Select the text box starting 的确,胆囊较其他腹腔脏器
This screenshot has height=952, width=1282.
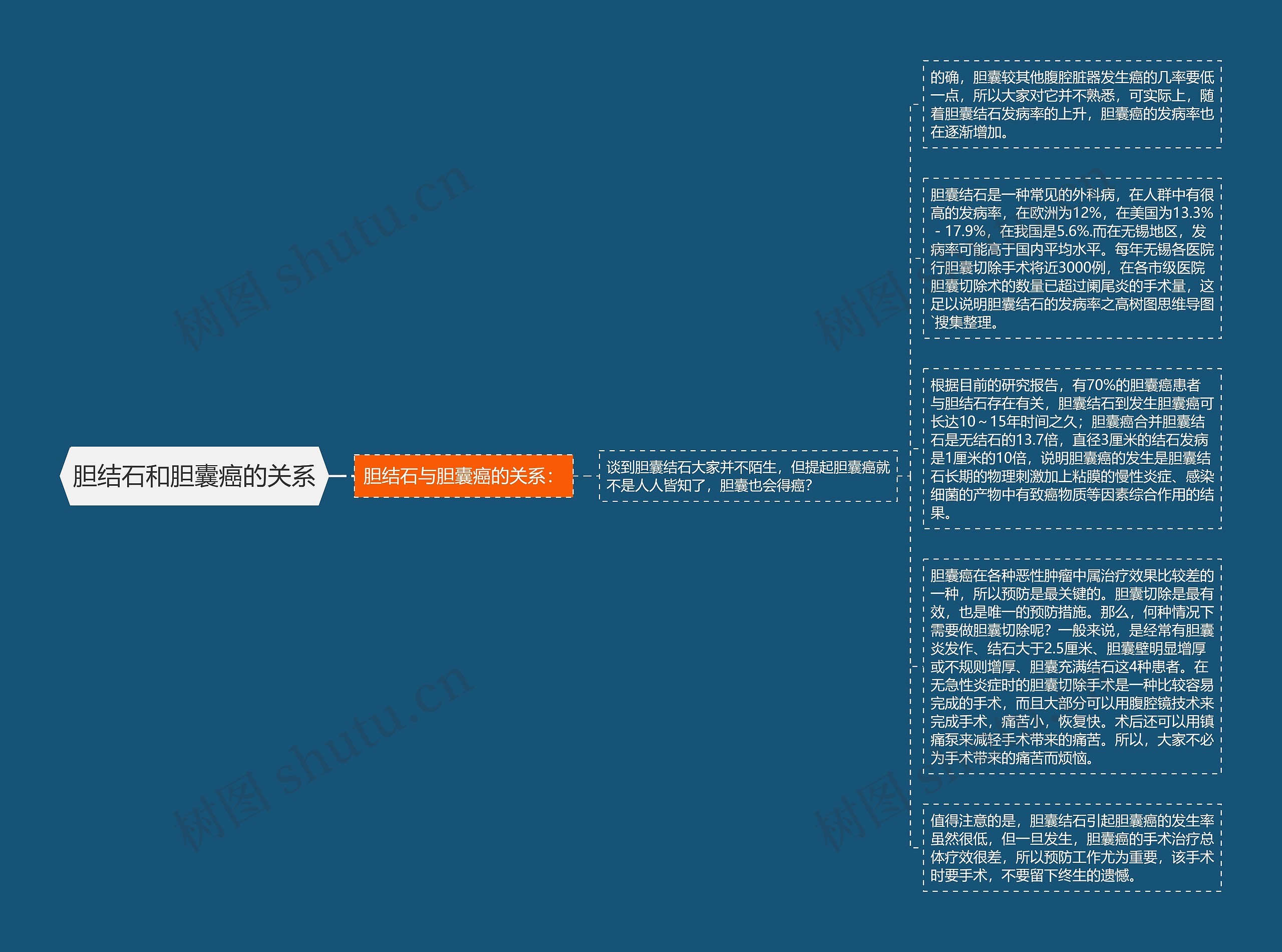click(1072, 104)
